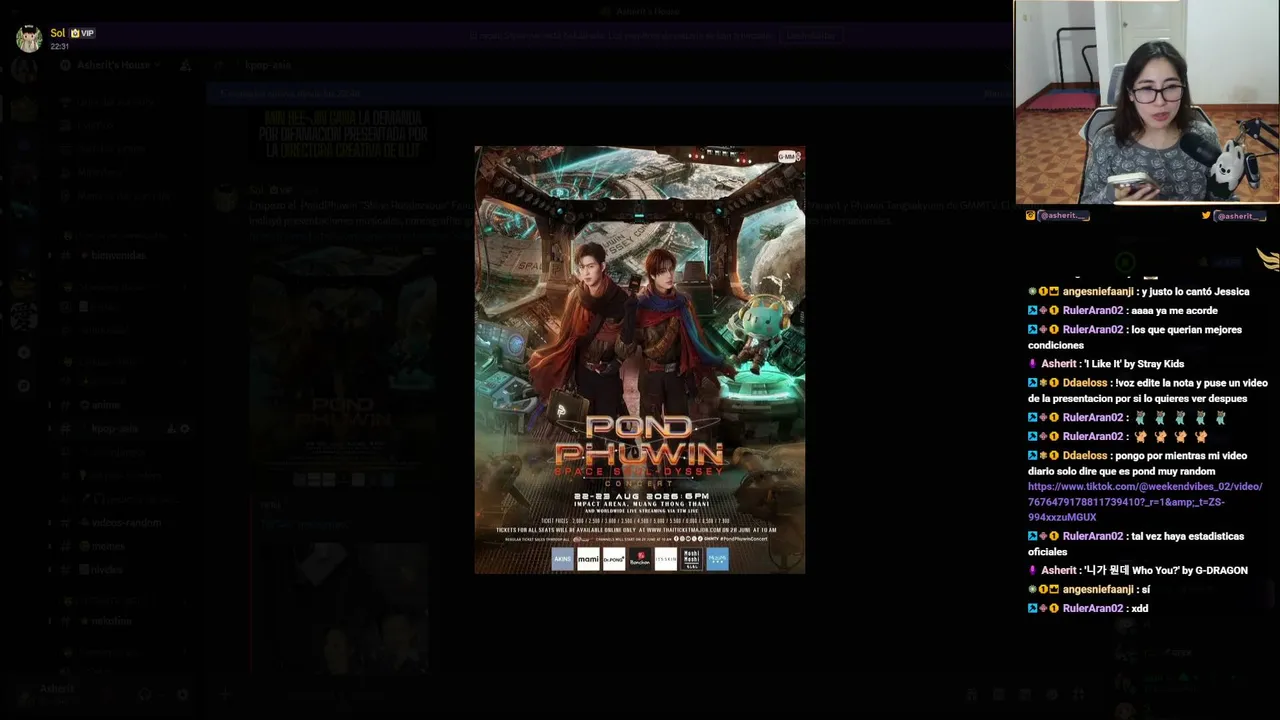This screenshot has width=1280, height=720.
Task: Click the dimmed poster thumbnail in the Discord message
Action: (x=343, y=368)
